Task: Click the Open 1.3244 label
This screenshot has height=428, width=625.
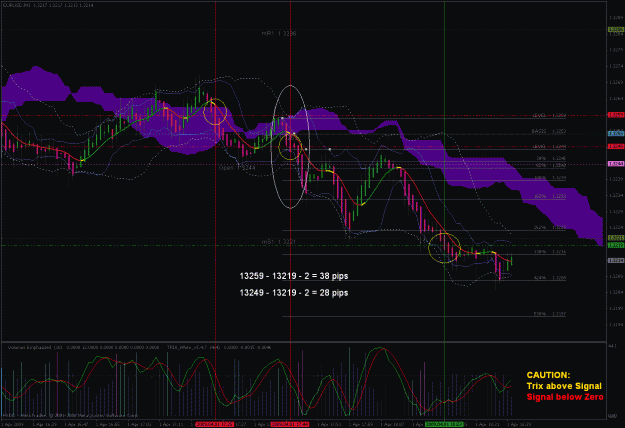Action: [237, 168]
